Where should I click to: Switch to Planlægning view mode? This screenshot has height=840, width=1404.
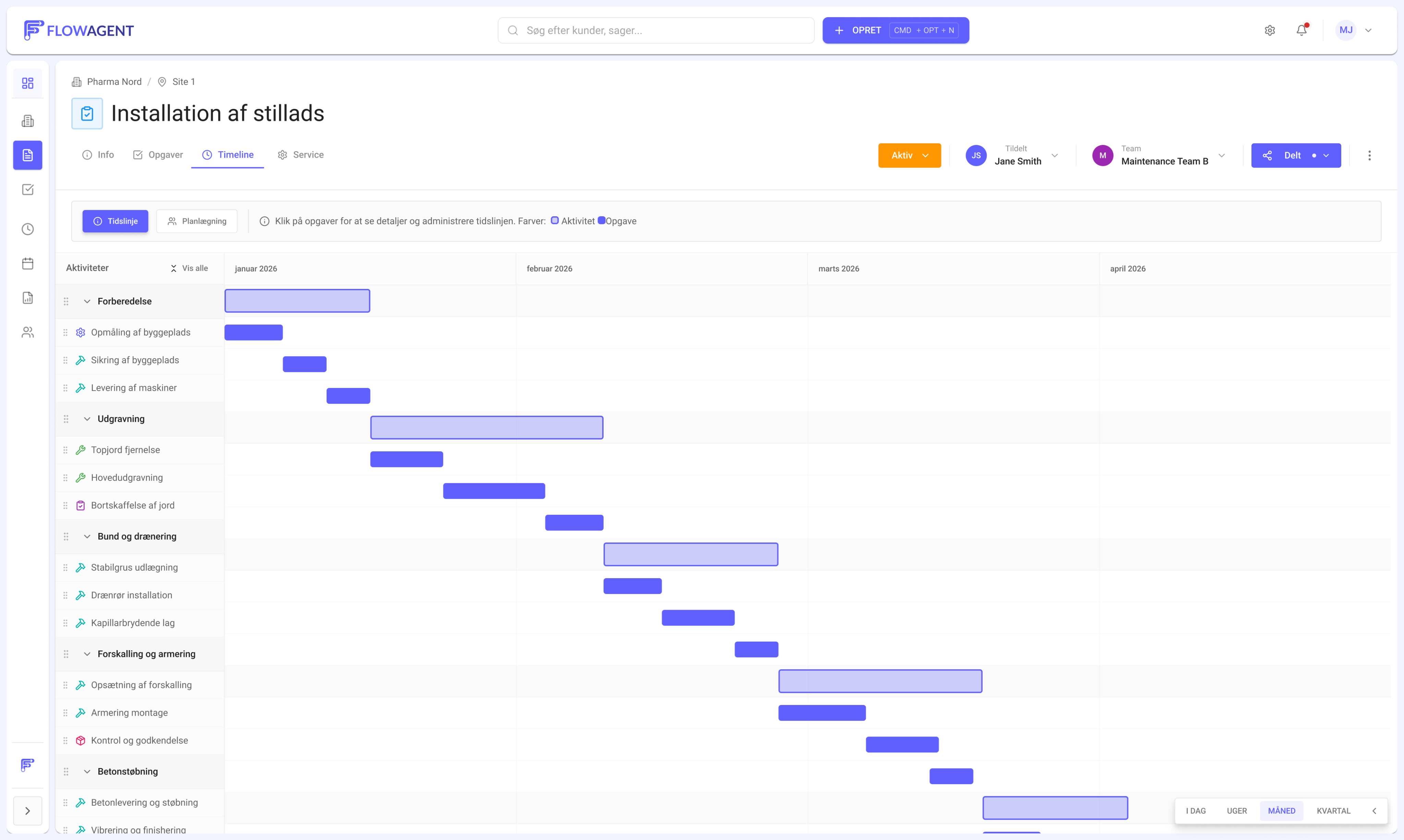coord(196,221)
